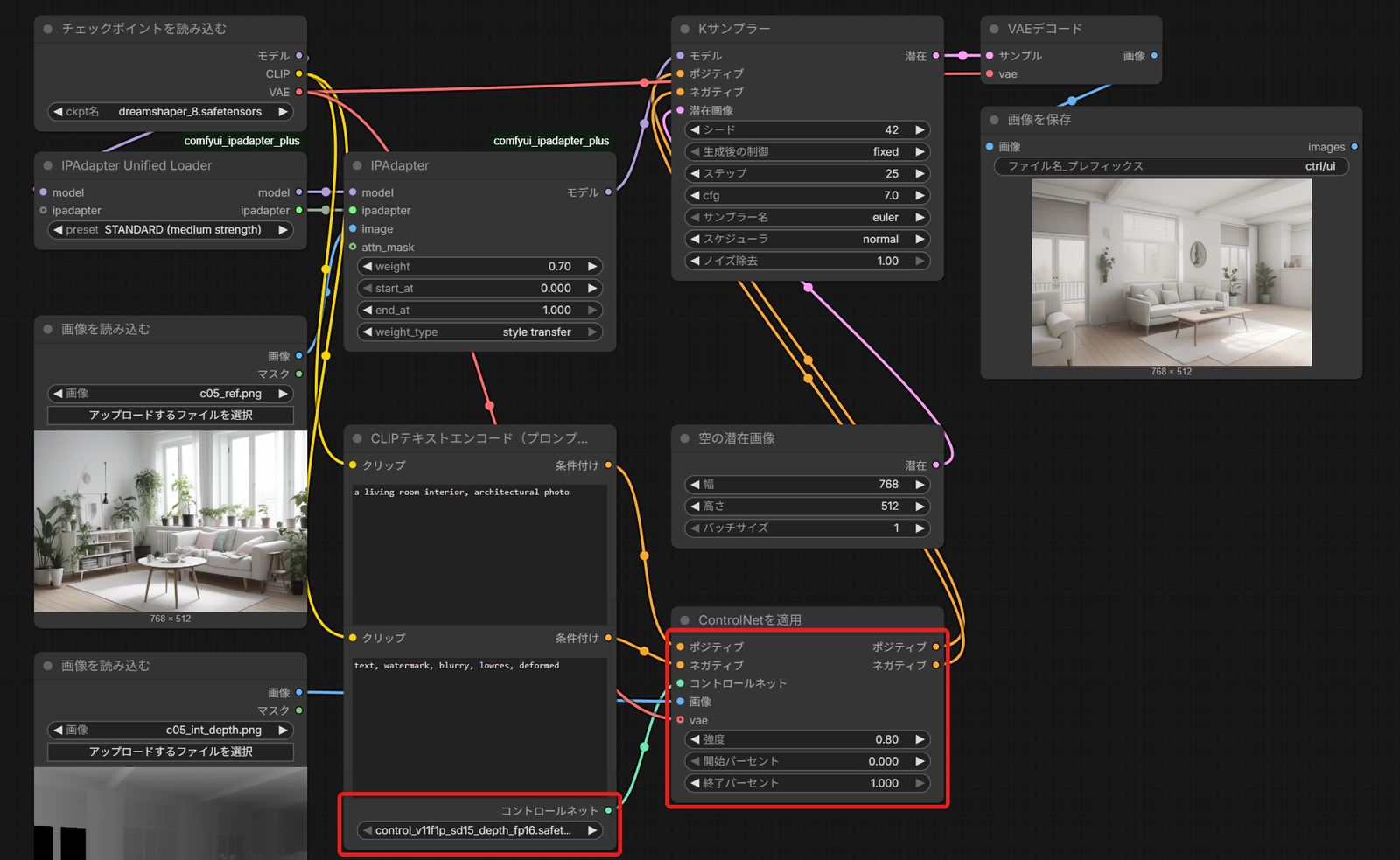Click the generated living room preview image

[1172, 272]
